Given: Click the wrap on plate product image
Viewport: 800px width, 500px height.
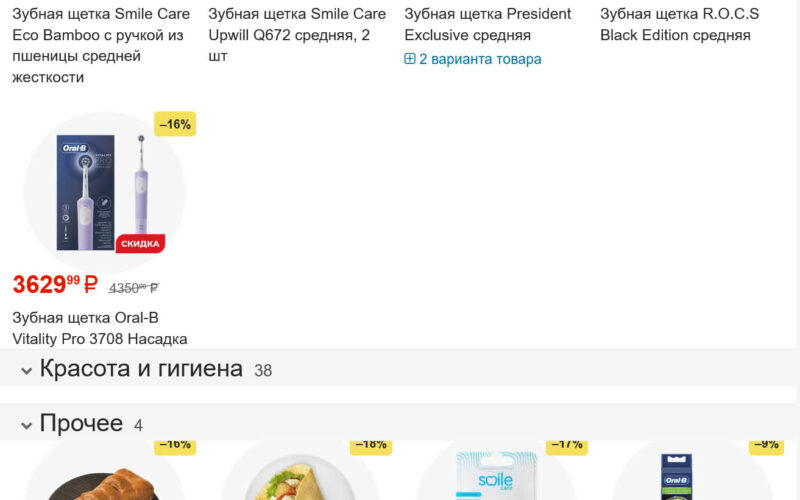Looking at the screenshot, I should (300, 477).
